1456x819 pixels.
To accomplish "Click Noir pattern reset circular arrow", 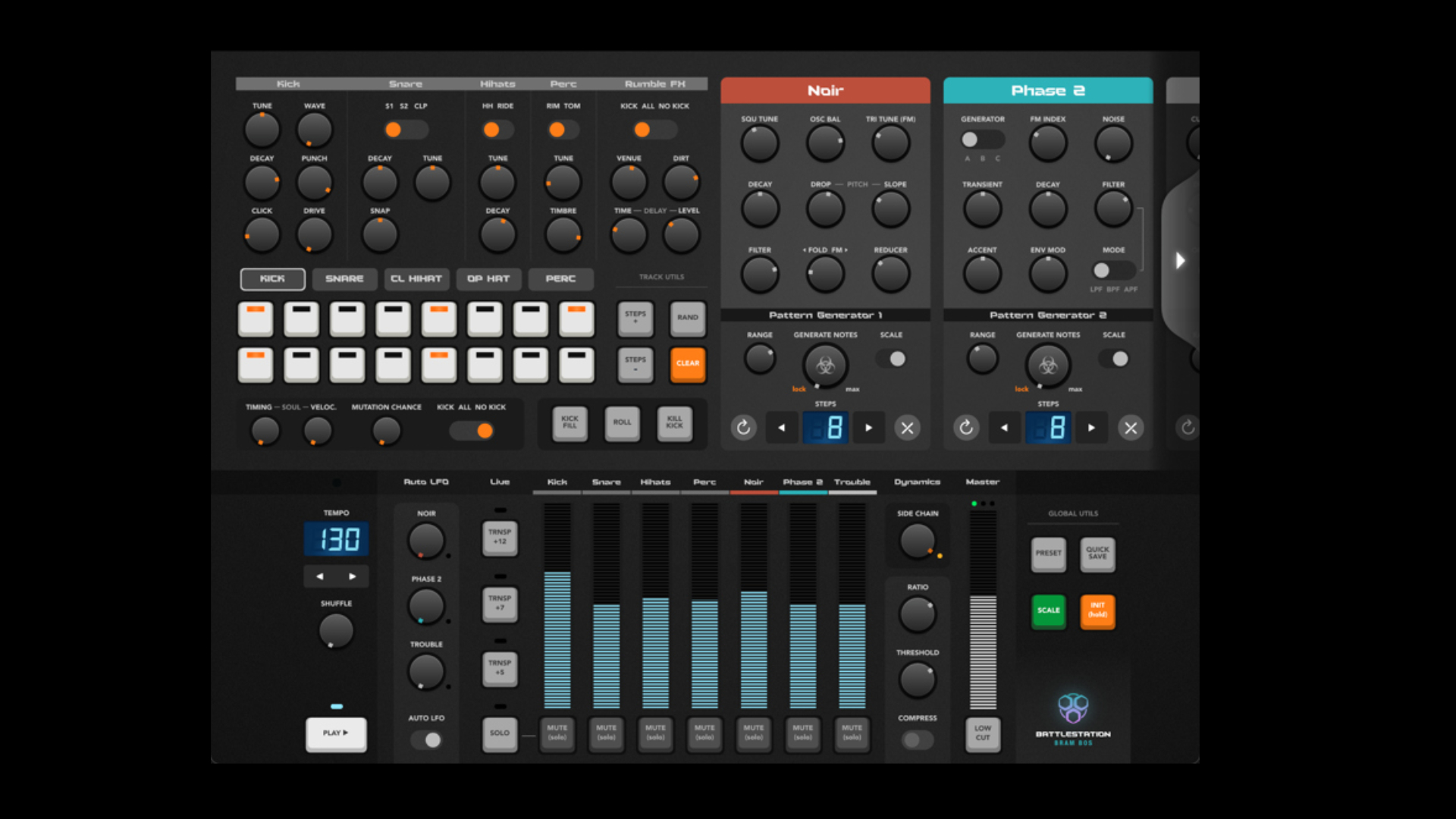I will pyautogui.click(x=743, y=428).
